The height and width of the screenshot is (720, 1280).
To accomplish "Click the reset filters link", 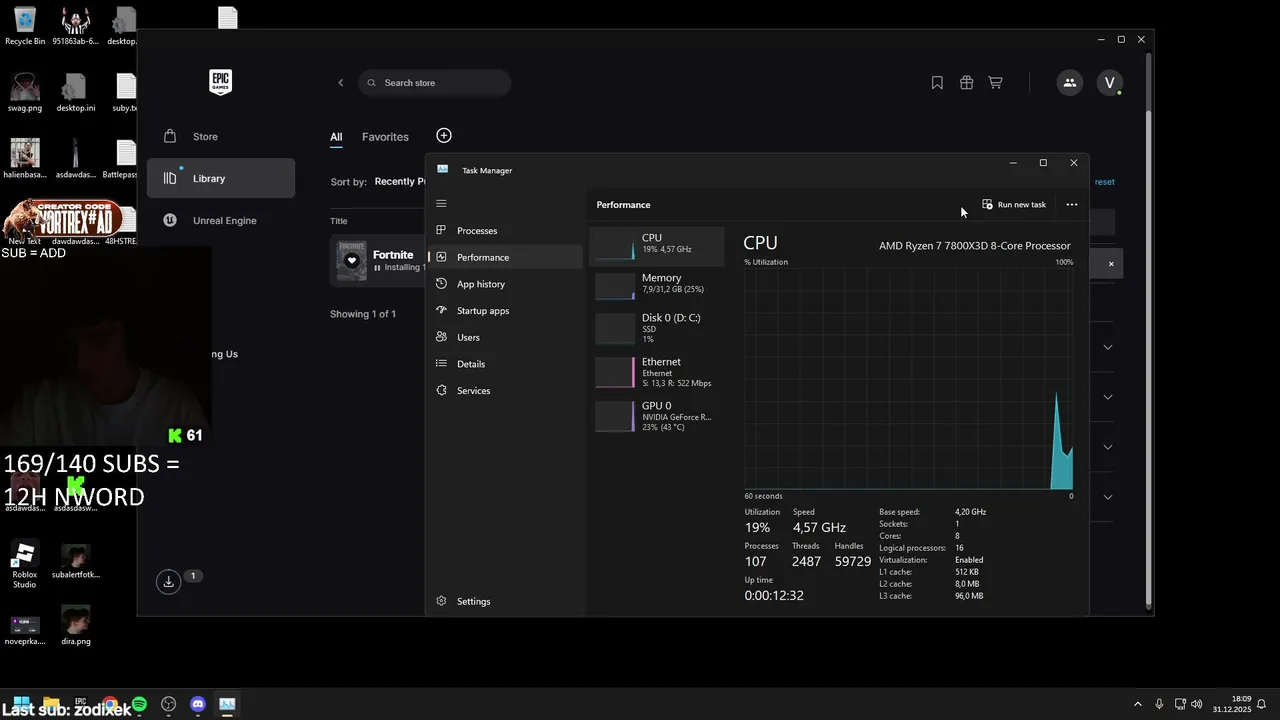I will tap(1104, 182).
